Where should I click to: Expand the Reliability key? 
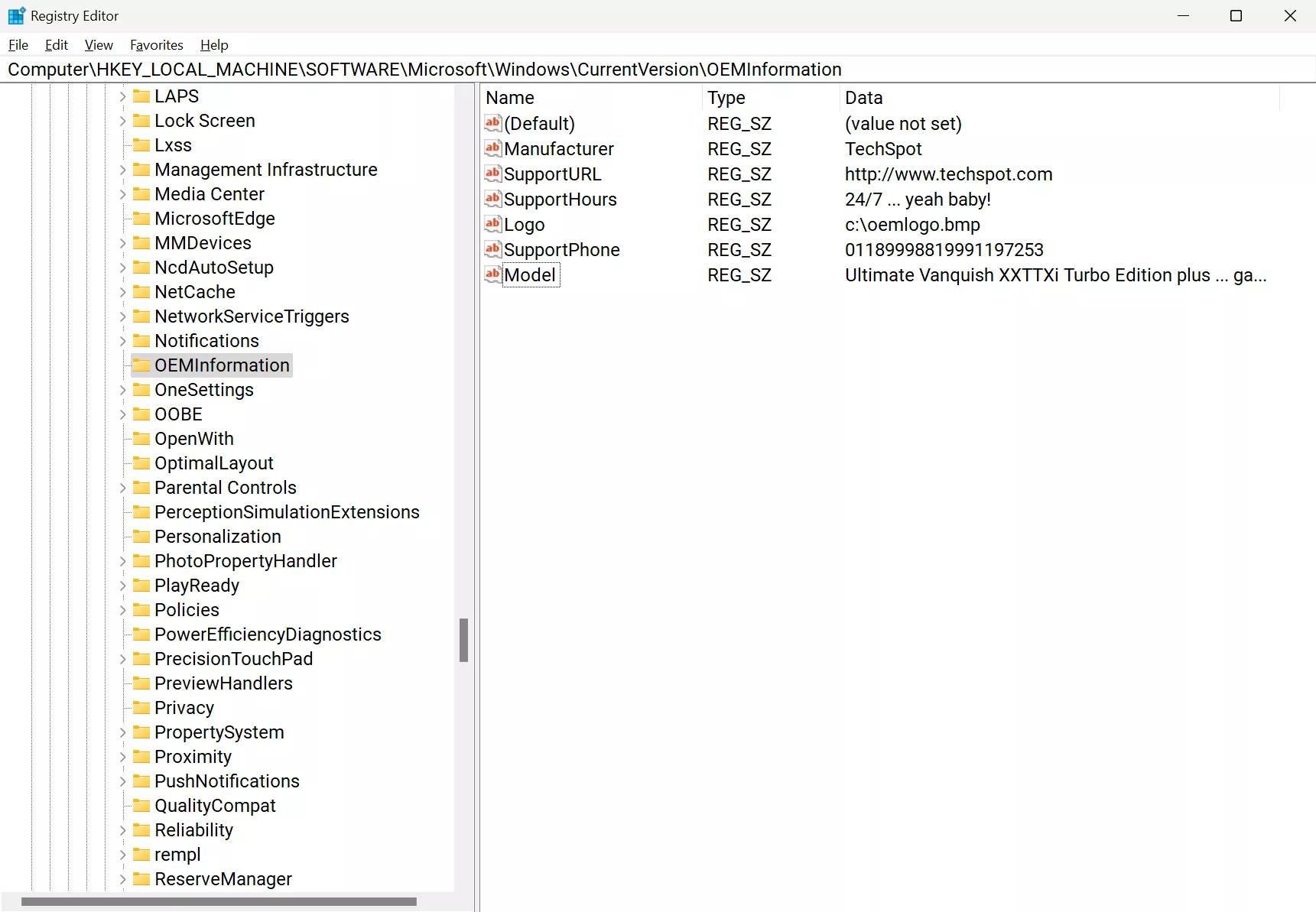[122, 830]
